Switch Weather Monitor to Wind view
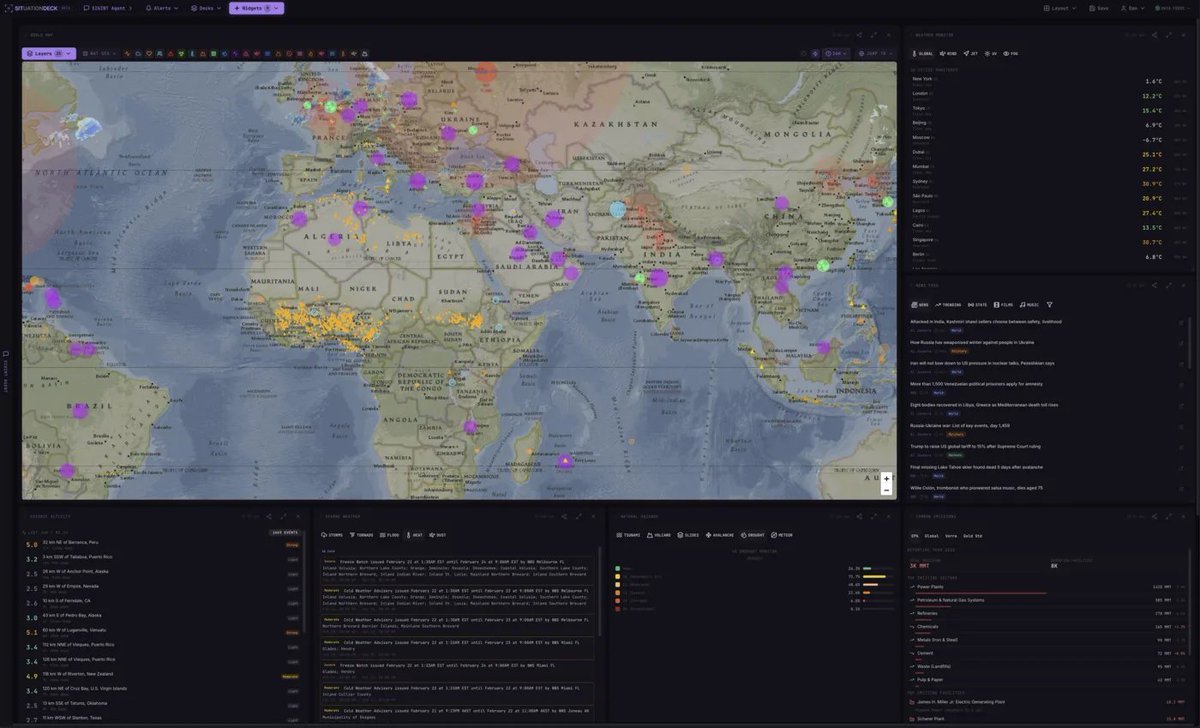Viewport: 1200px width, 728px height. click(948, 53)
